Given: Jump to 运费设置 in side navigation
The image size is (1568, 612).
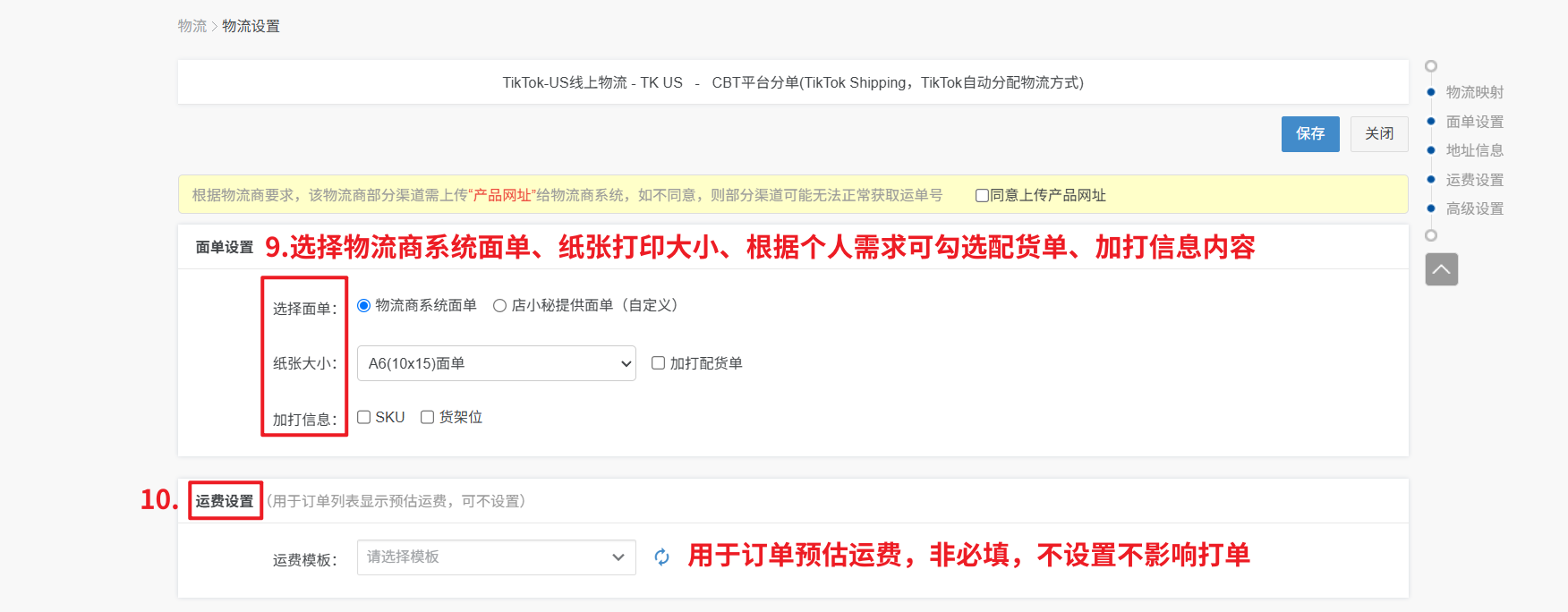Looking at the screenshot, I should point(1474,180).
